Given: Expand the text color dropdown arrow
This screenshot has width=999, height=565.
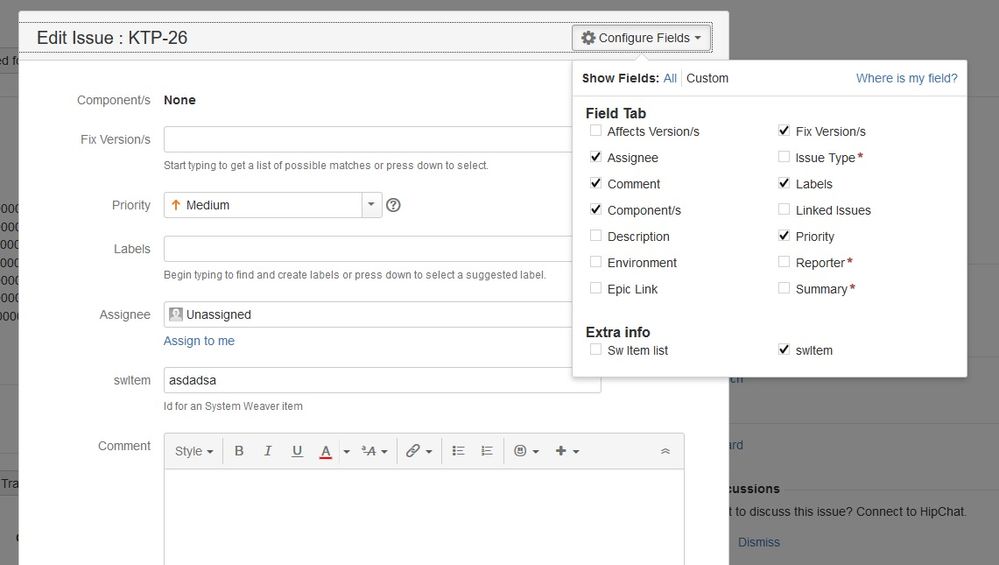Looking at the screenshot, I should point(347,452).
